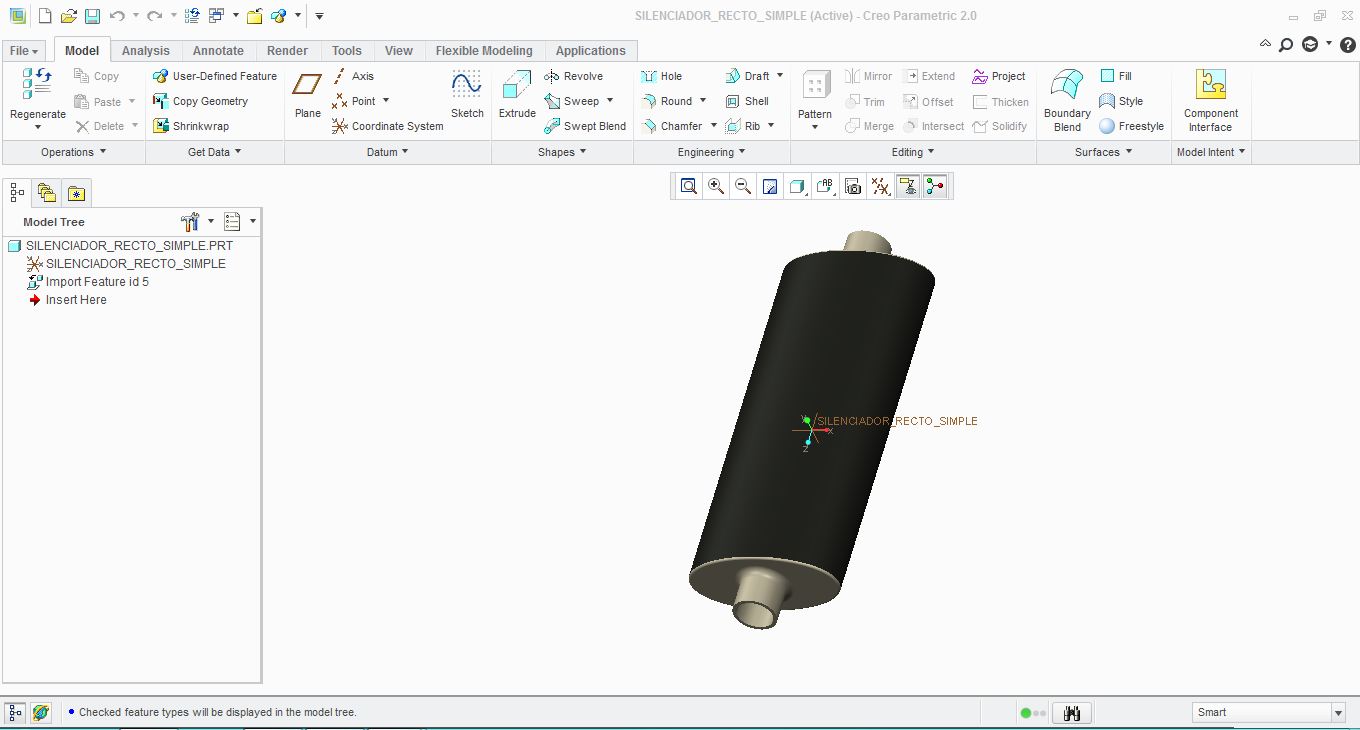The height and width of the screenshot is (730, 1360).
Task: Switch to the View tab
Action: [399, 51]
